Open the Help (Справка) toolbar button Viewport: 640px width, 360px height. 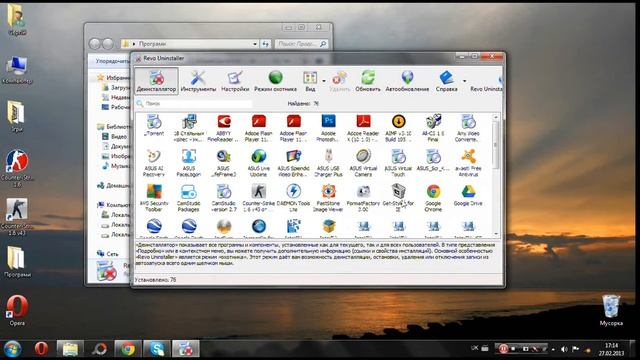click(447, 81)
